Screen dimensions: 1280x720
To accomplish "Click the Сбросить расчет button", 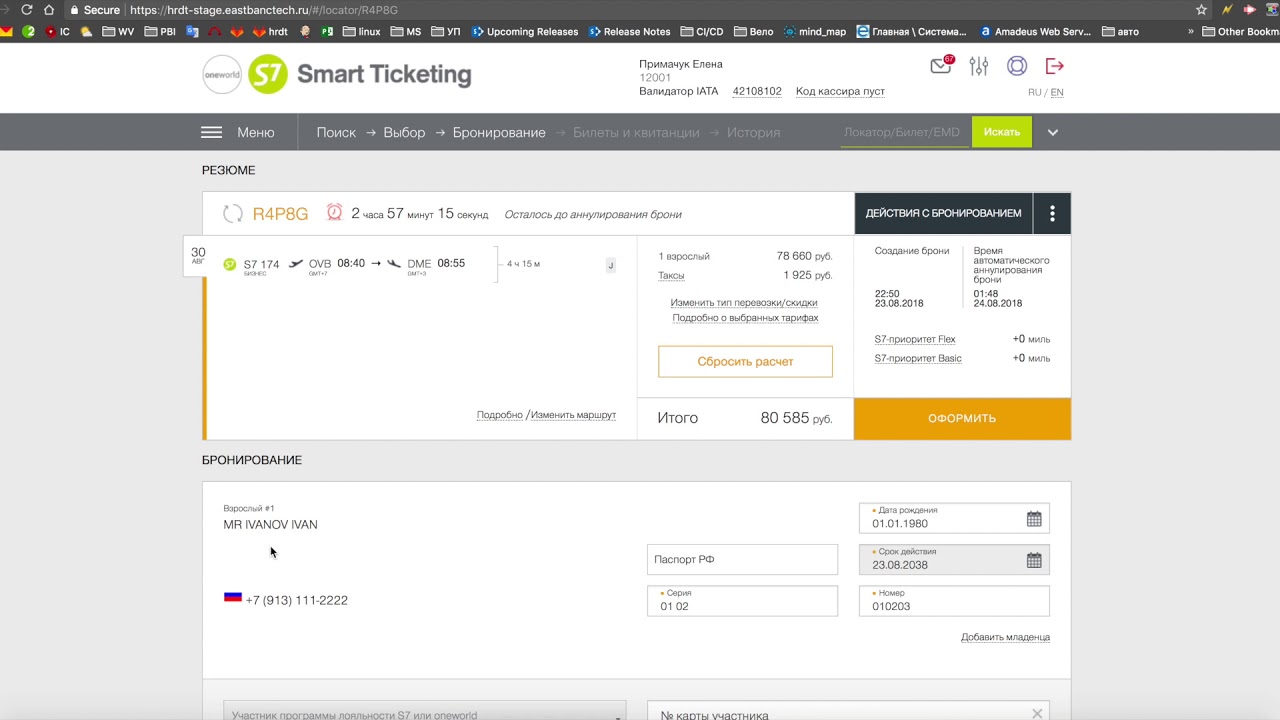I will tap(745, 362).
